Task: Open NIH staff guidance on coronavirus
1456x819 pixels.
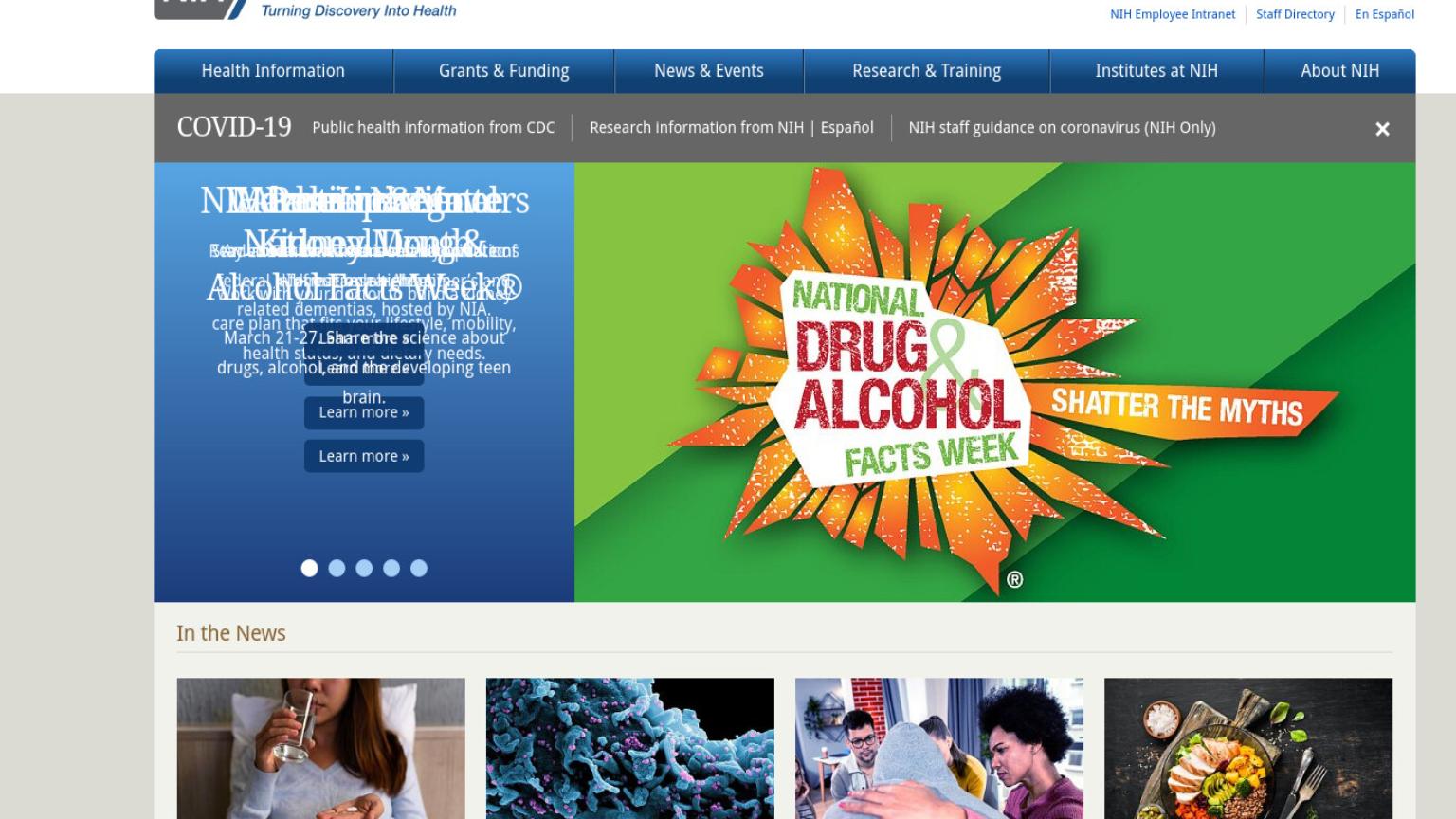Action: (x=1062, y=127)
